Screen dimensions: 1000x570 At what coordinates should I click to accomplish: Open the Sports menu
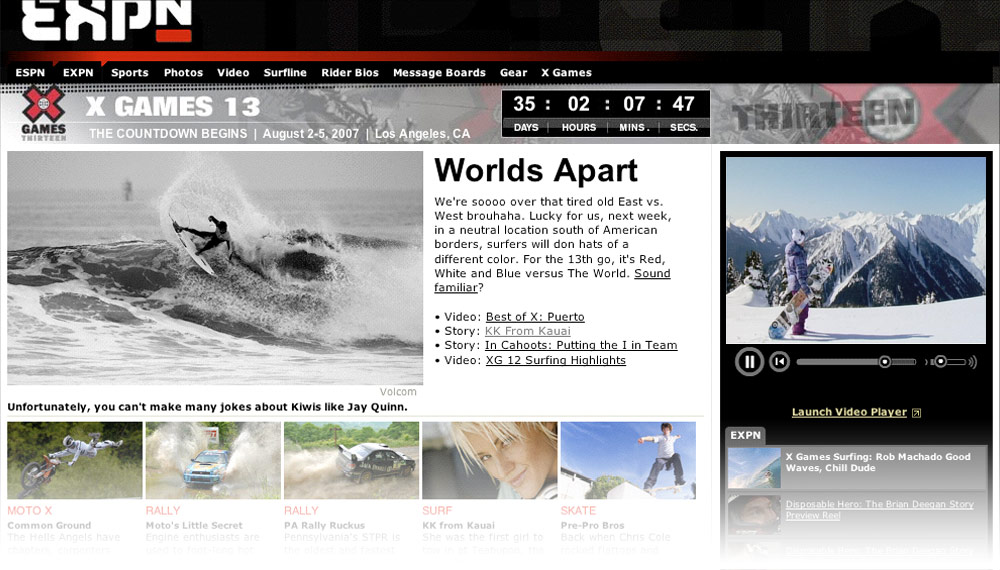(129, 73)
